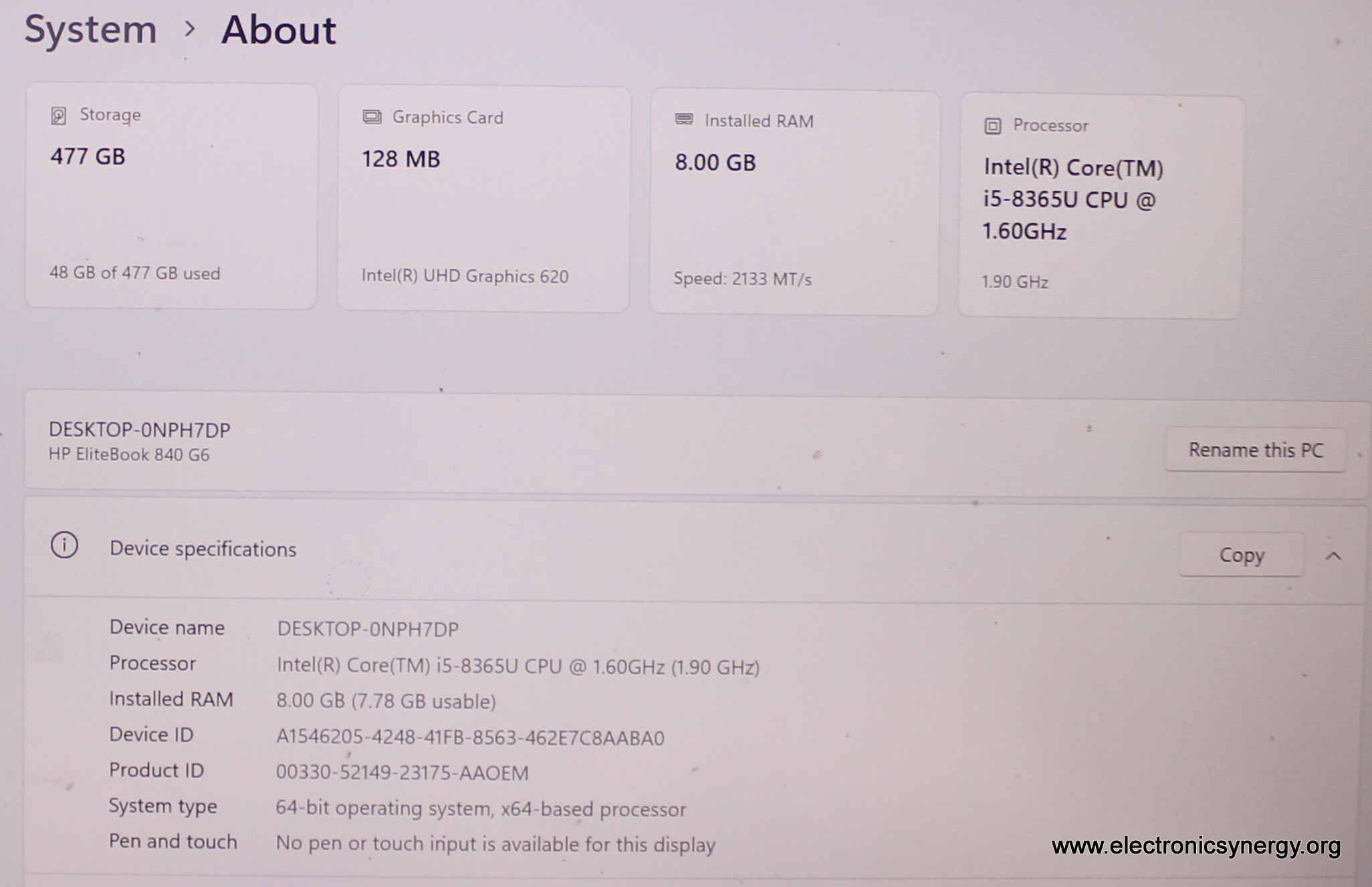Viewport: 1372px width, 887px height.
Task: Click the Processor chip icon
Action: coord(992,126)
